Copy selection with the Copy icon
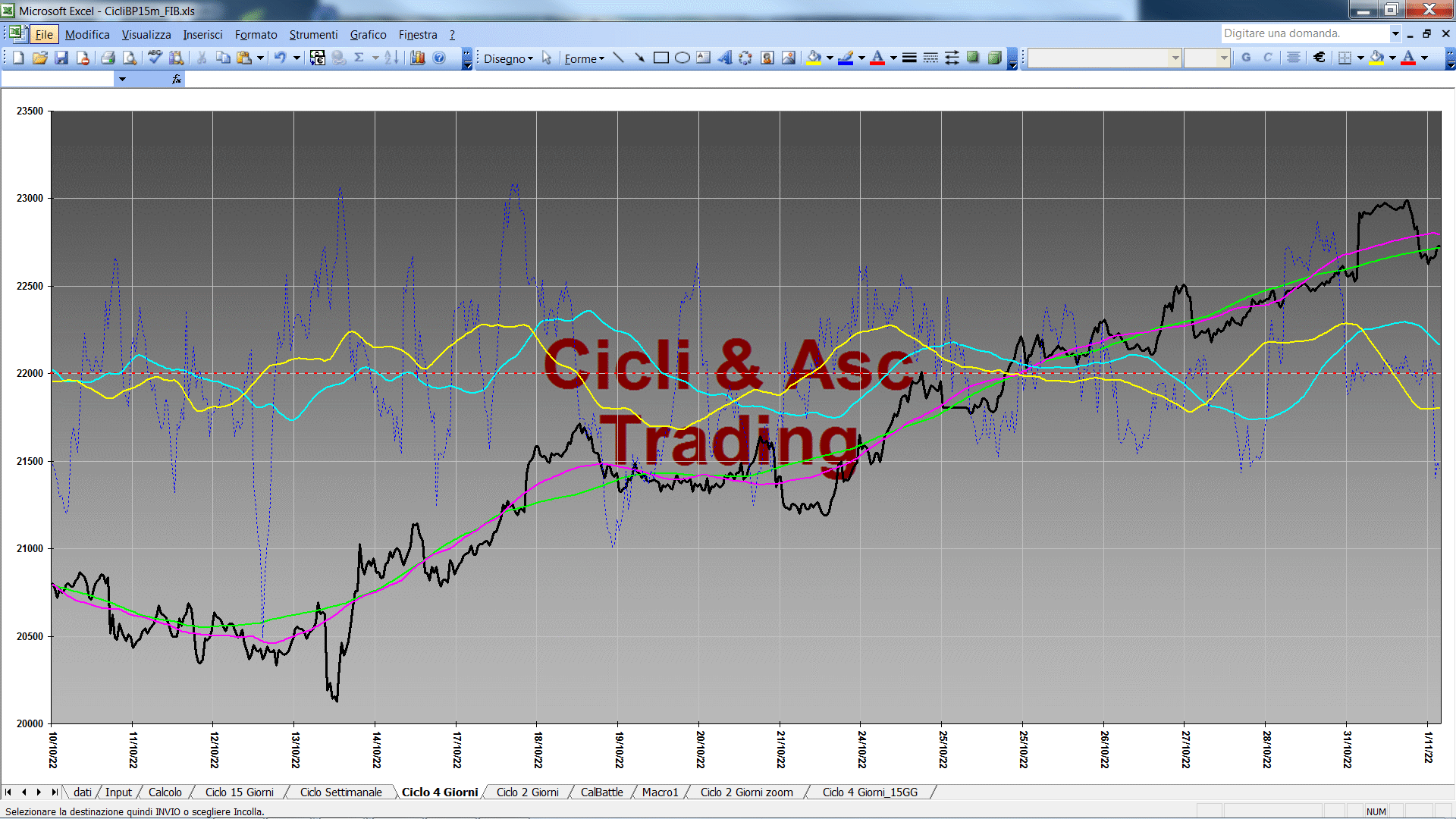This screenshot has width=1456, height=819. [x=223, y=58]
